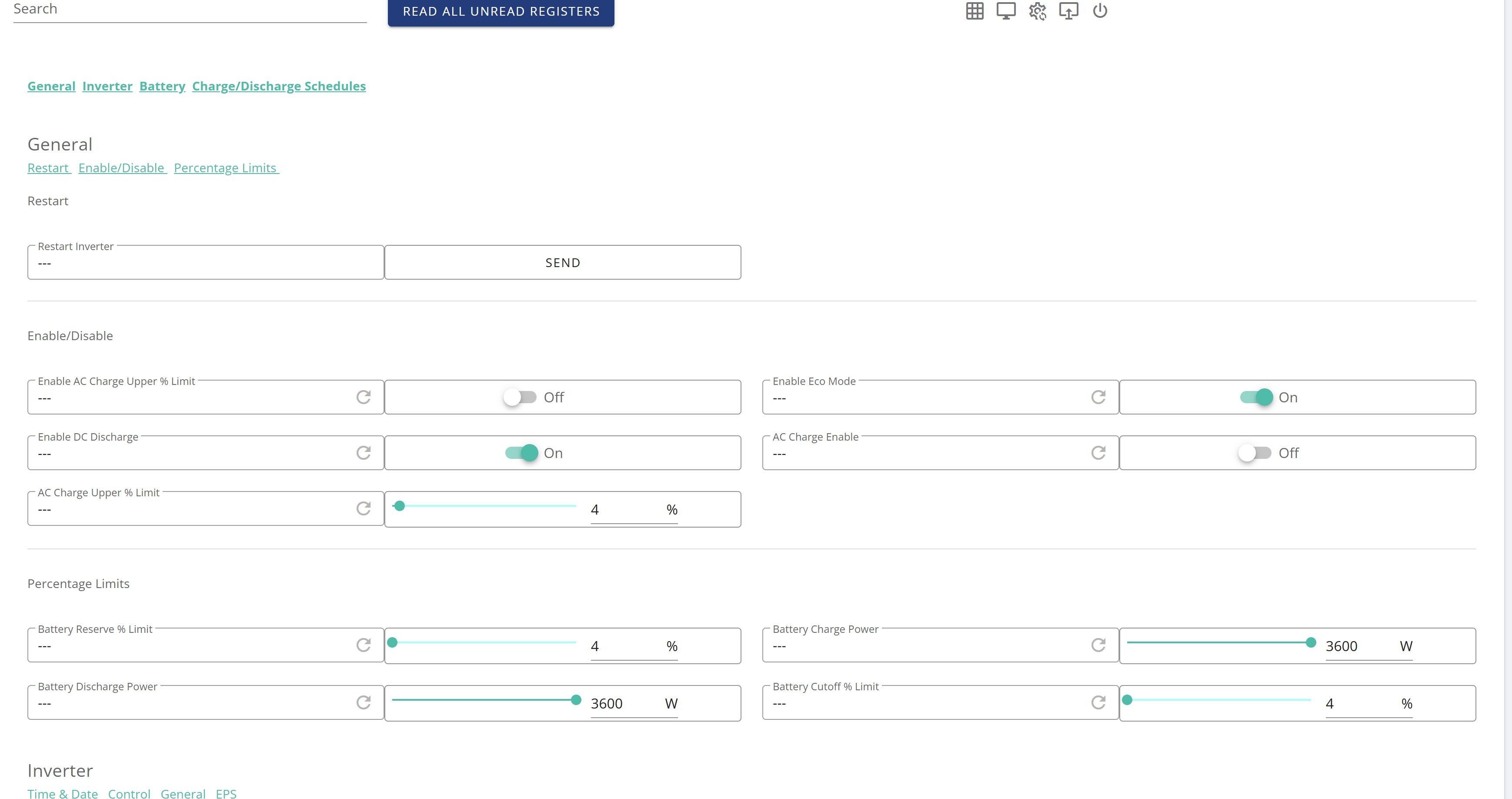Refresh the Battery Cutoff % Limit register
This screenshot has height=799, width=1512.
pyautogui.click(x=1098, y=702)
